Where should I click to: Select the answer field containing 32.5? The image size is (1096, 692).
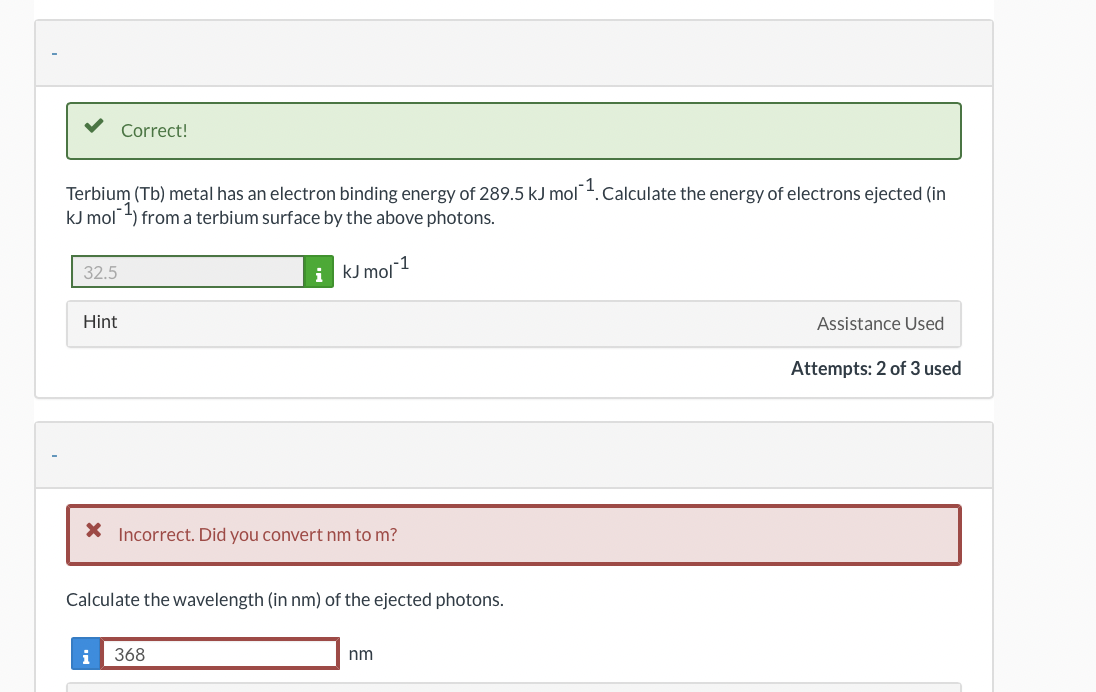pyautogui.click(x=187, y=272)
